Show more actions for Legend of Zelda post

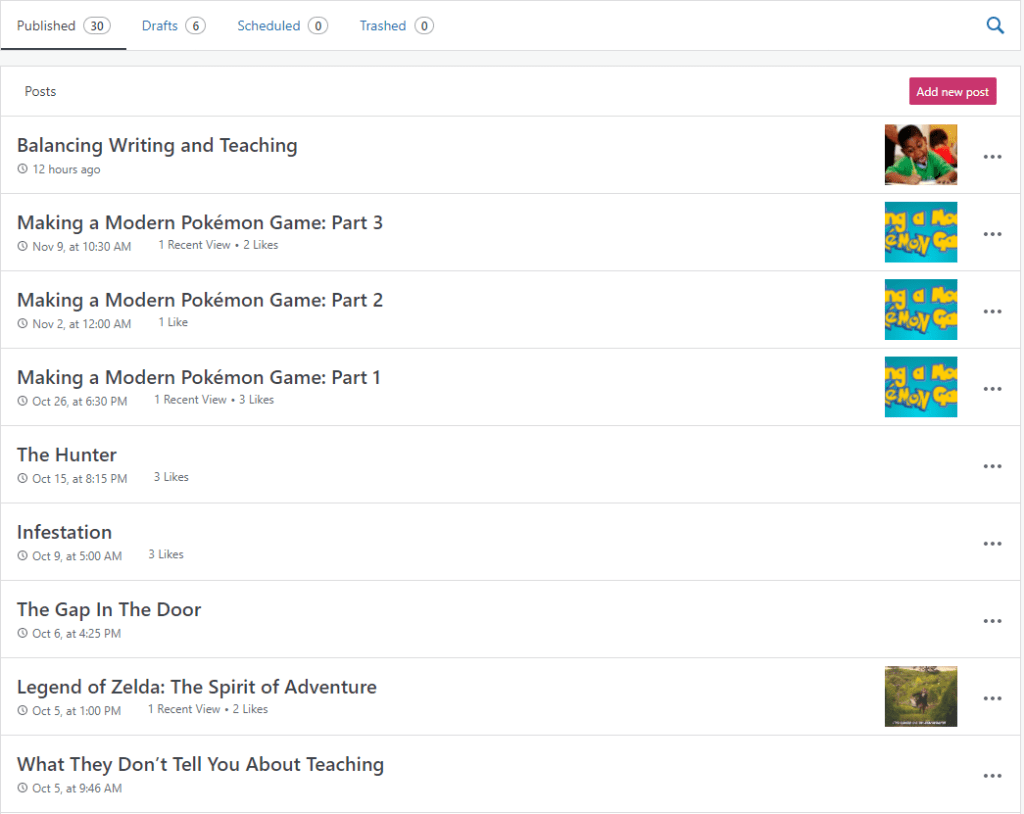click(x=992, y=698)
